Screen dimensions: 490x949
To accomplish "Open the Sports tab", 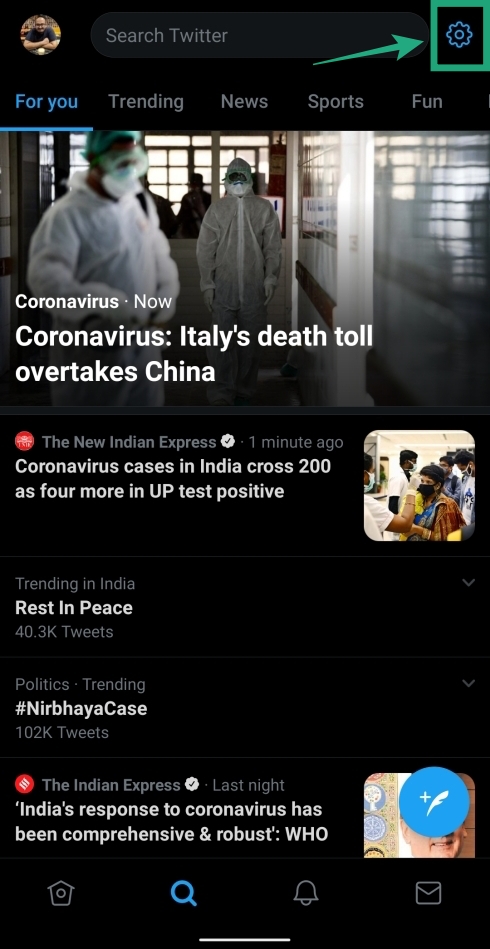I will [x=336, y=102].
